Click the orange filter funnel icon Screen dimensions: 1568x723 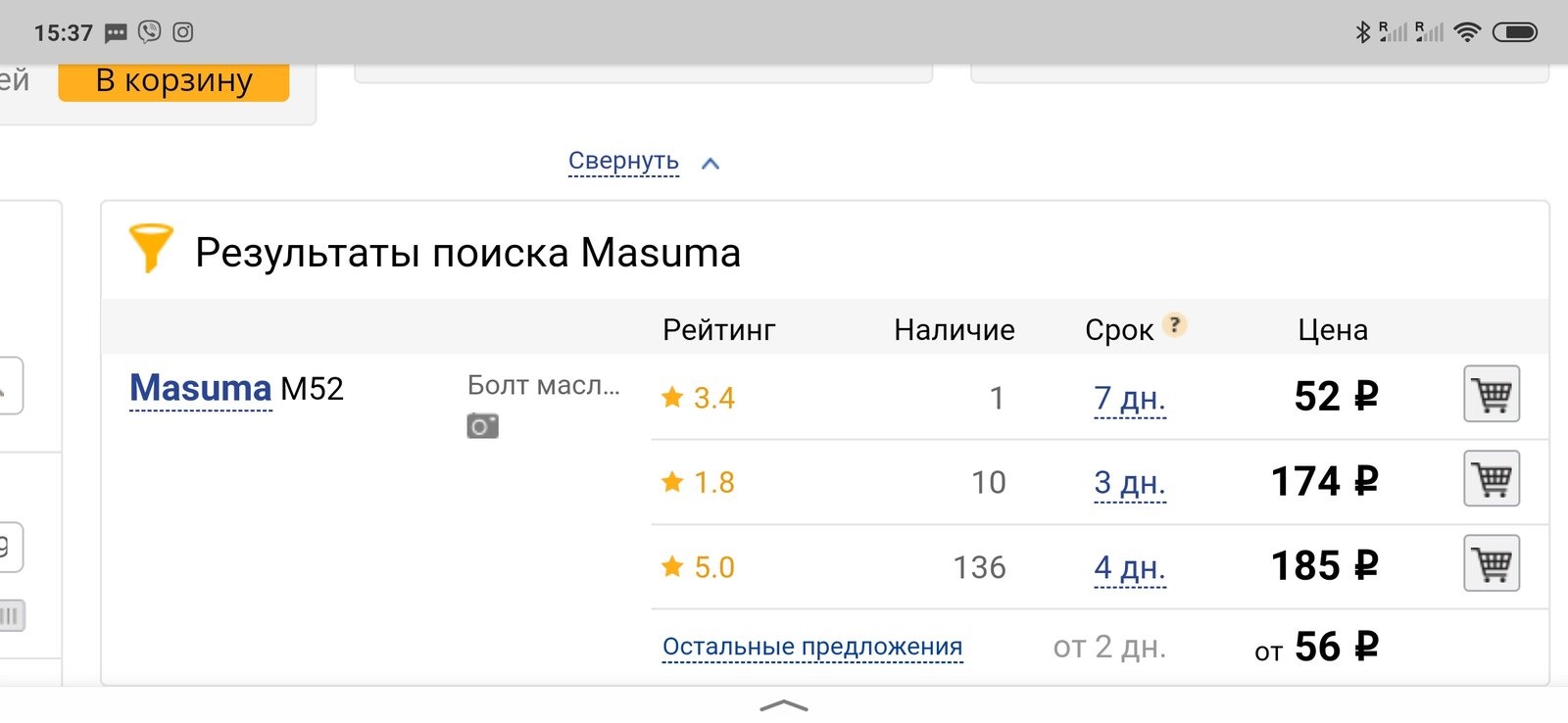point(151,248)
